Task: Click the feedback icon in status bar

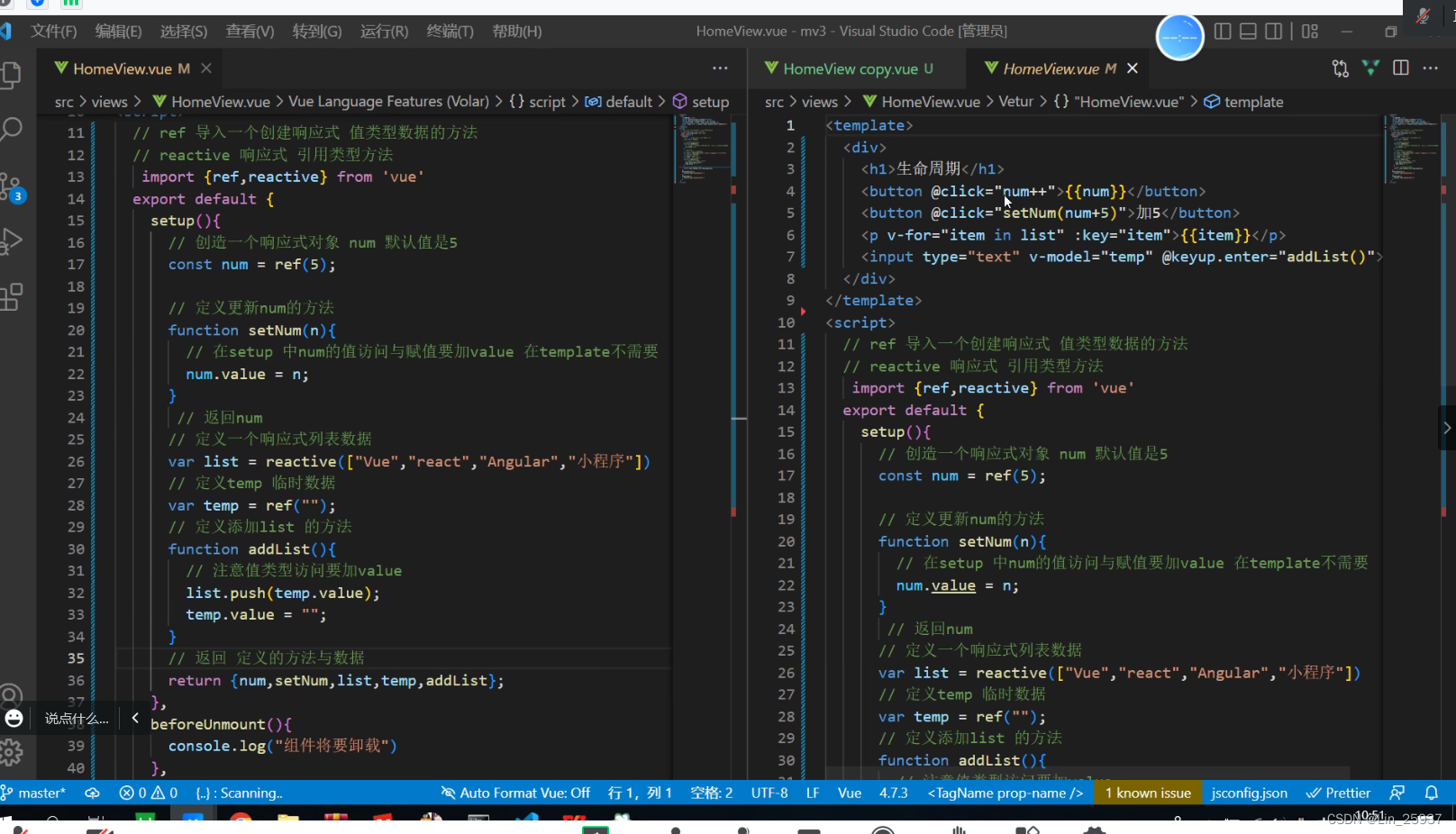Action: point(1397,793)
